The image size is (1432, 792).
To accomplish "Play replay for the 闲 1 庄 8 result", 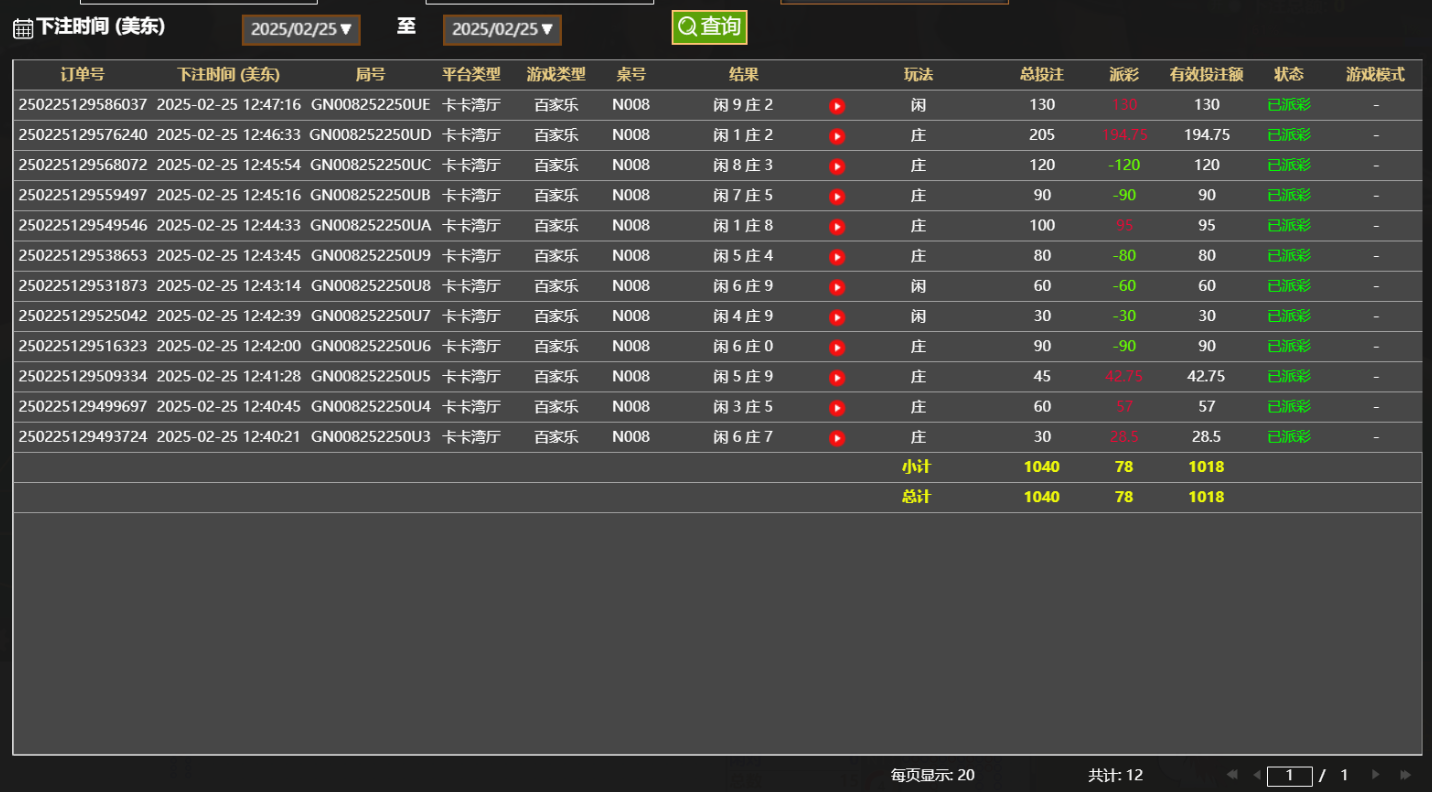I will [837, 227].
